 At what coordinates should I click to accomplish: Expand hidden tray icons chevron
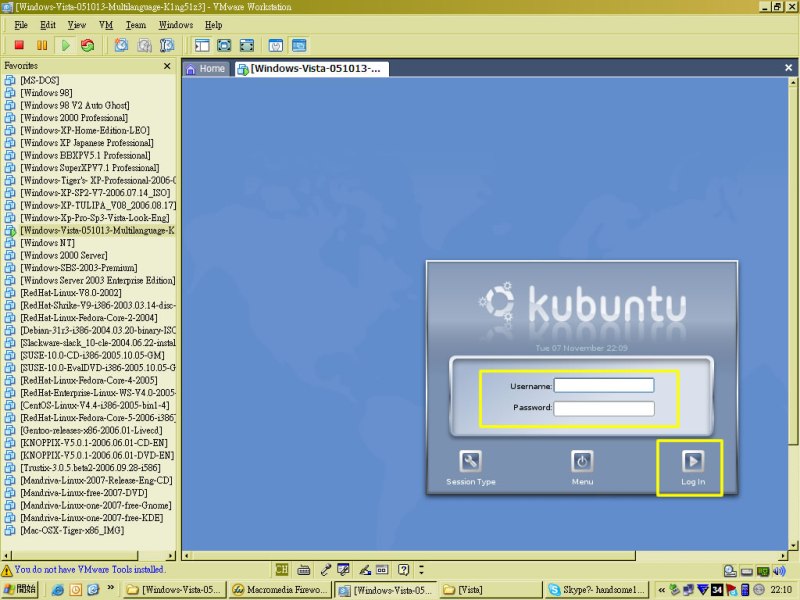(661, 590)
